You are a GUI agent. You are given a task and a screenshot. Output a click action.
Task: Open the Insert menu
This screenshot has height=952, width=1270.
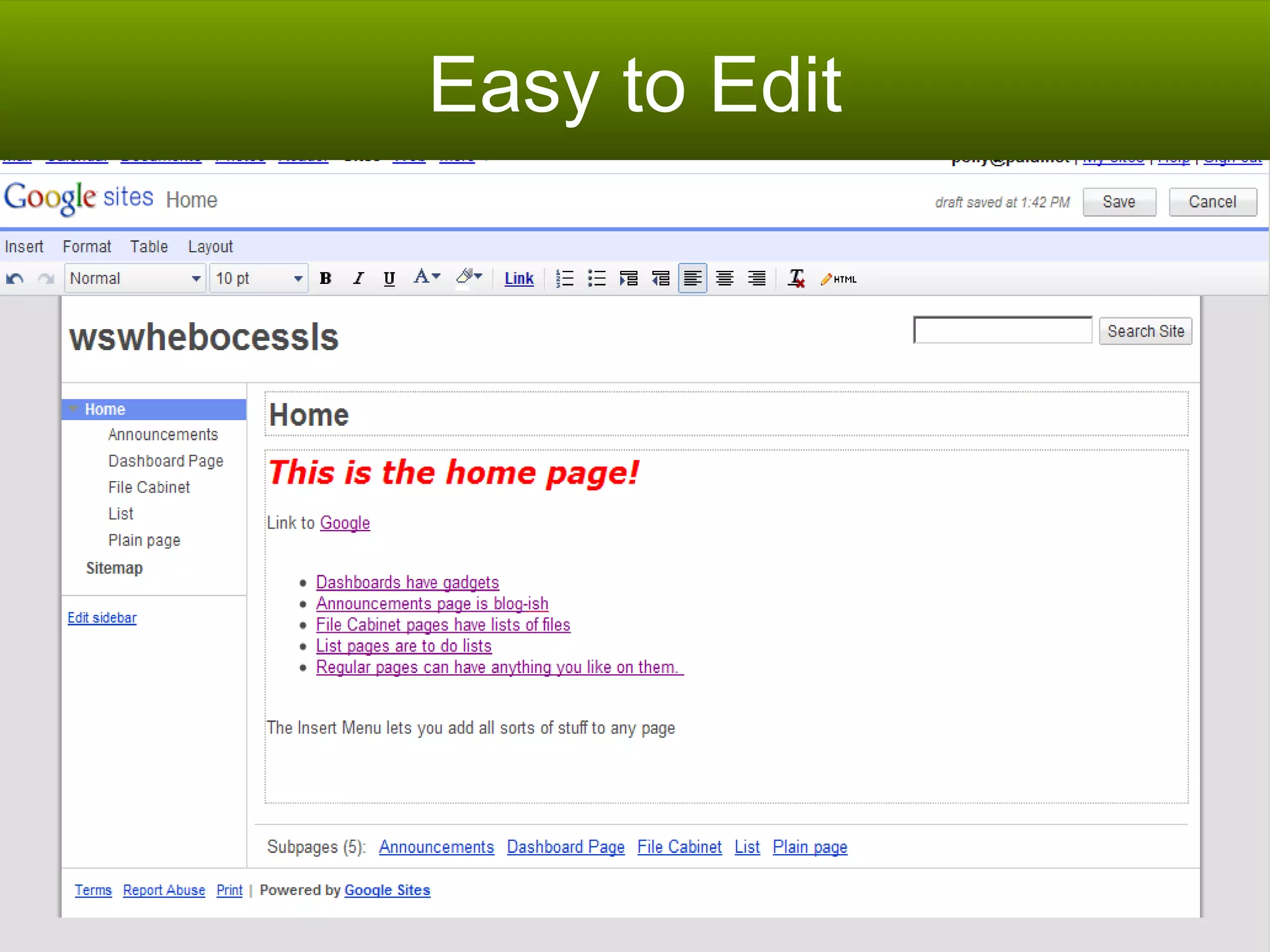coord(24,247)
